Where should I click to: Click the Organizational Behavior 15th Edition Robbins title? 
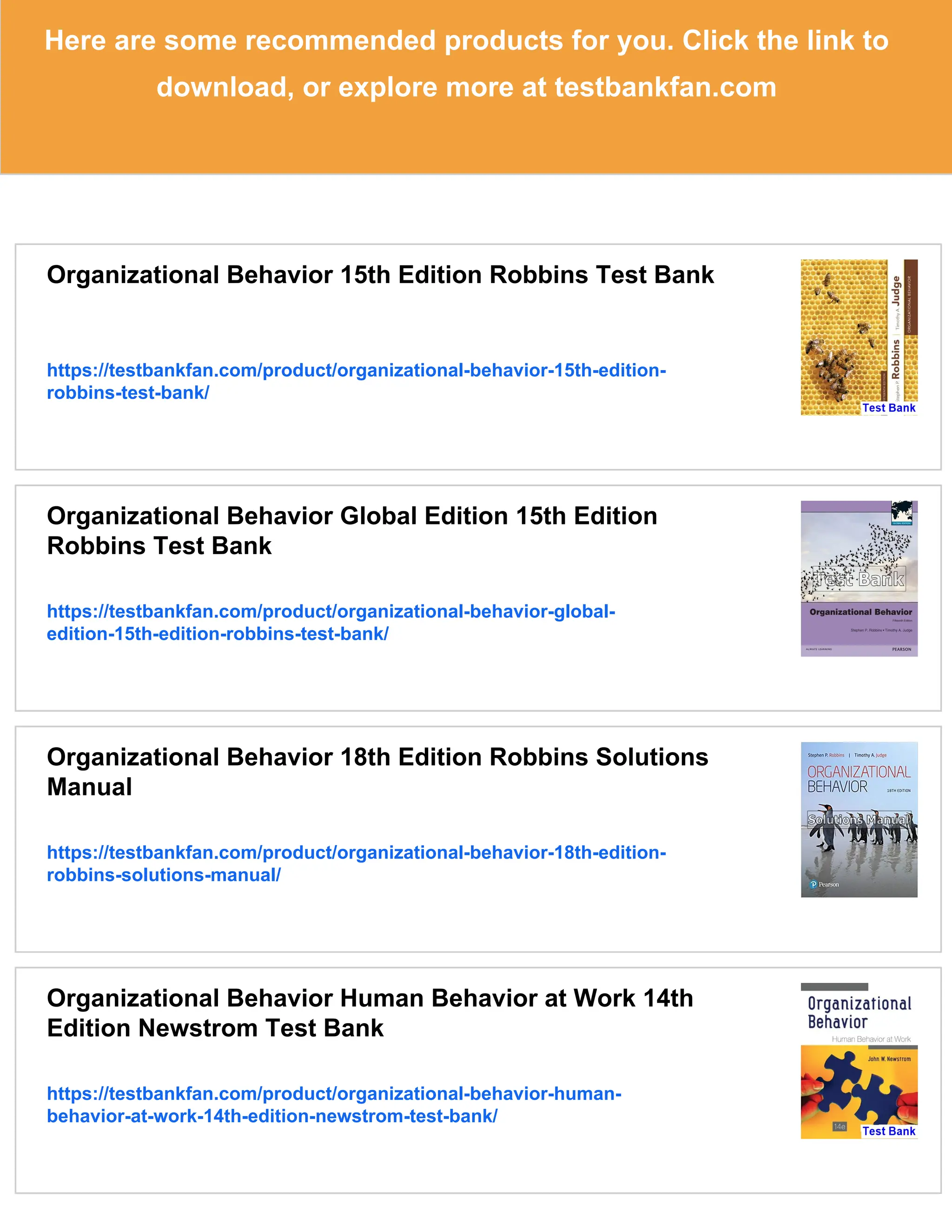(380, 275)
